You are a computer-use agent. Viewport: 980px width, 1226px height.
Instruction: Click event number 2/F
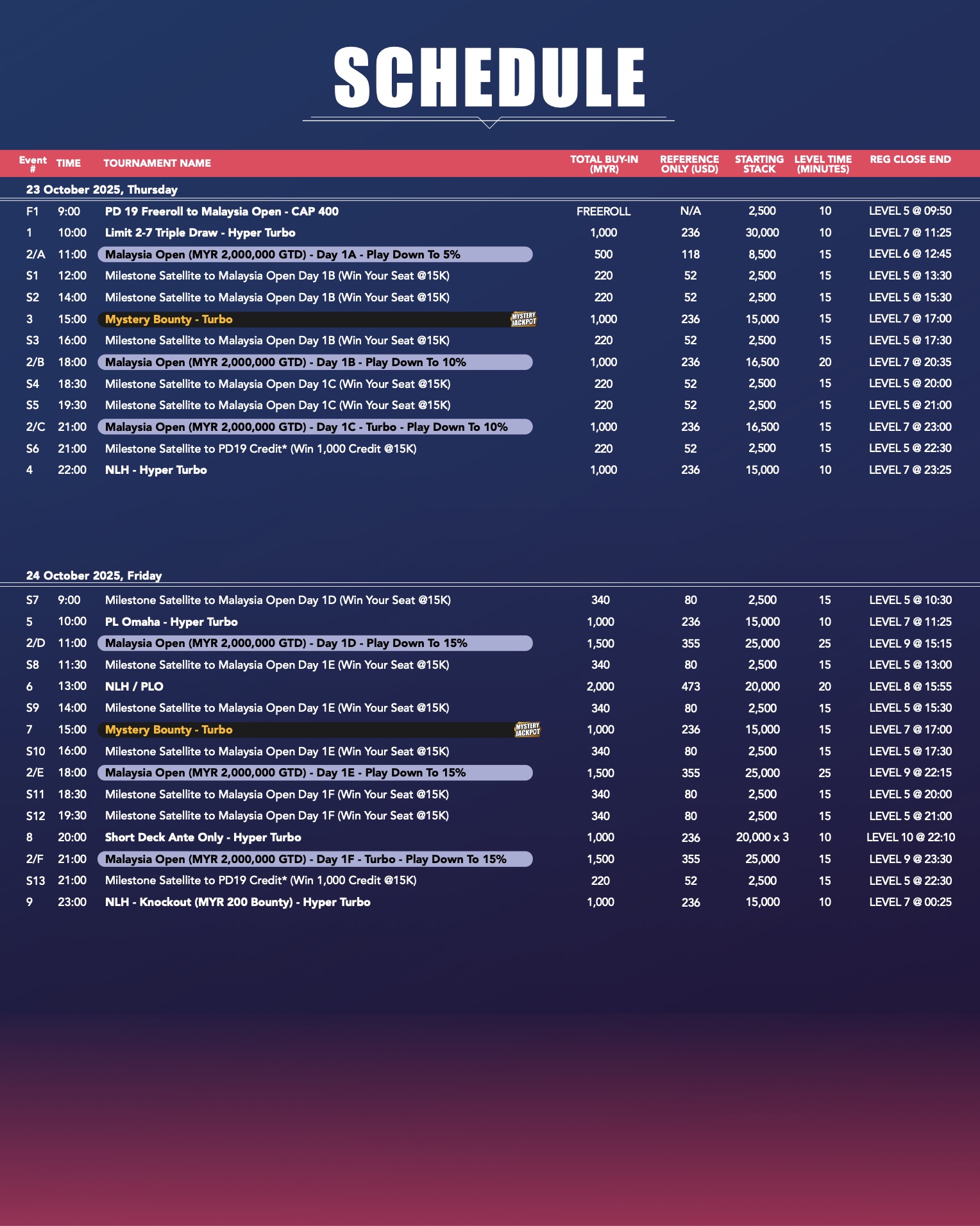35,859
